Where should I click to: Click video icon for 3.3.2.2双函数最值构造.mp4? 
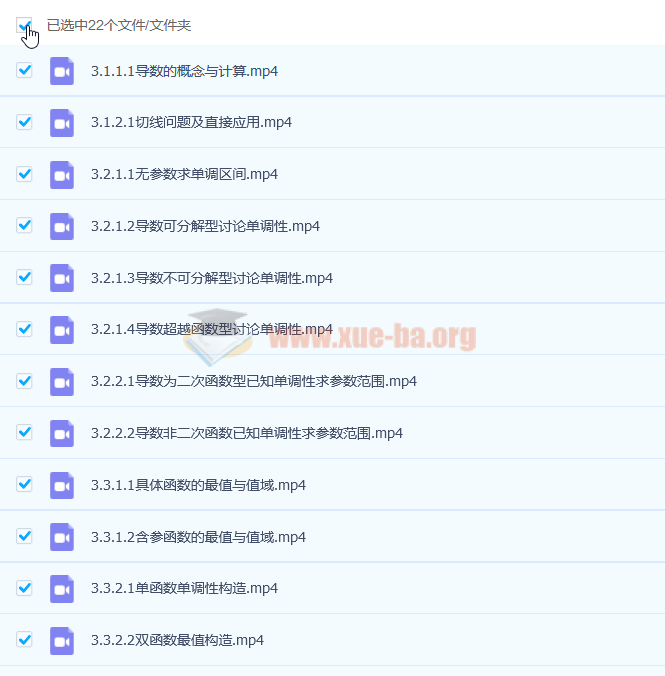62,641
